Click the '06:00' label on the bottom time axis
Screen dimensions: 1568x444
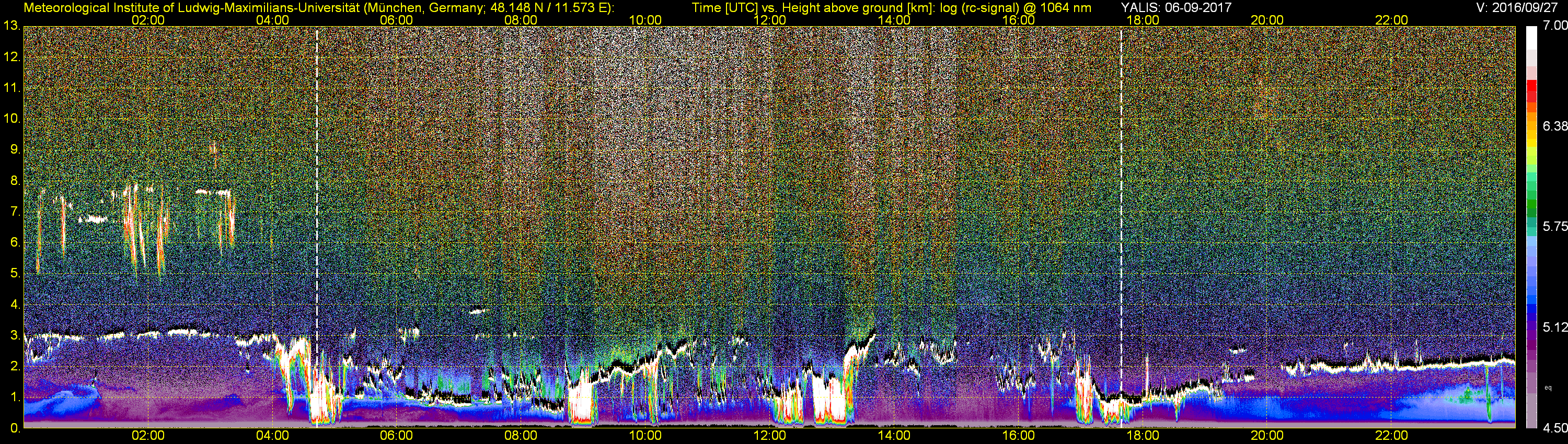click(396, 436)
